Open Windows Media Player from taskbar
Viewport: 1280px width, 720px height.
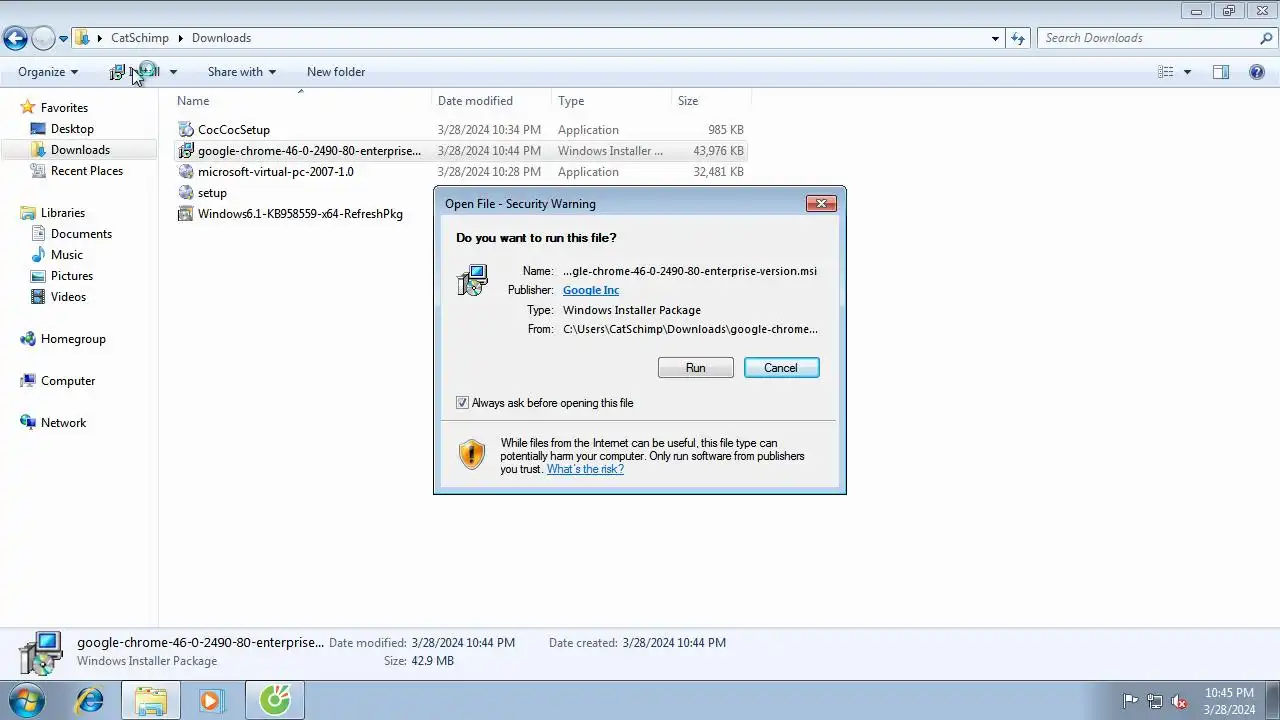click(x=212, y=700)
